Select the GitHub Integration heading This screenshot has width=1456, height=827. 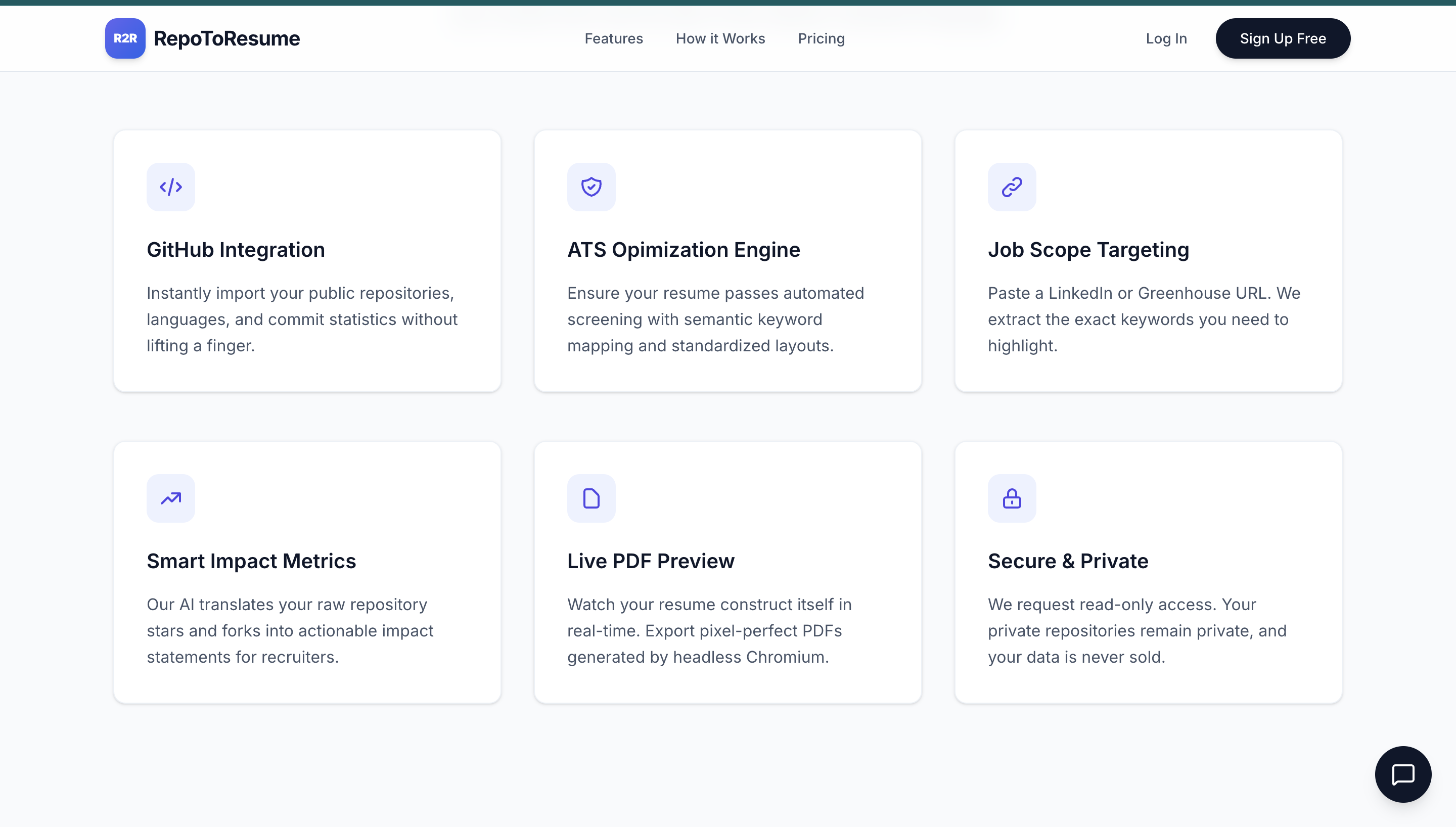(x=236, y=249)
